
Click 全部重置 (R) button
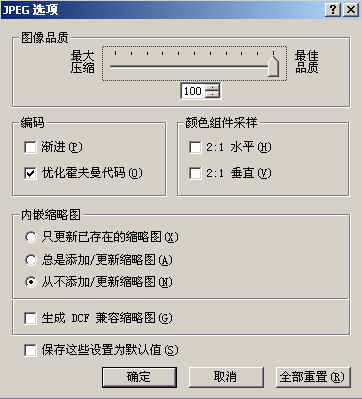(313, 377)
